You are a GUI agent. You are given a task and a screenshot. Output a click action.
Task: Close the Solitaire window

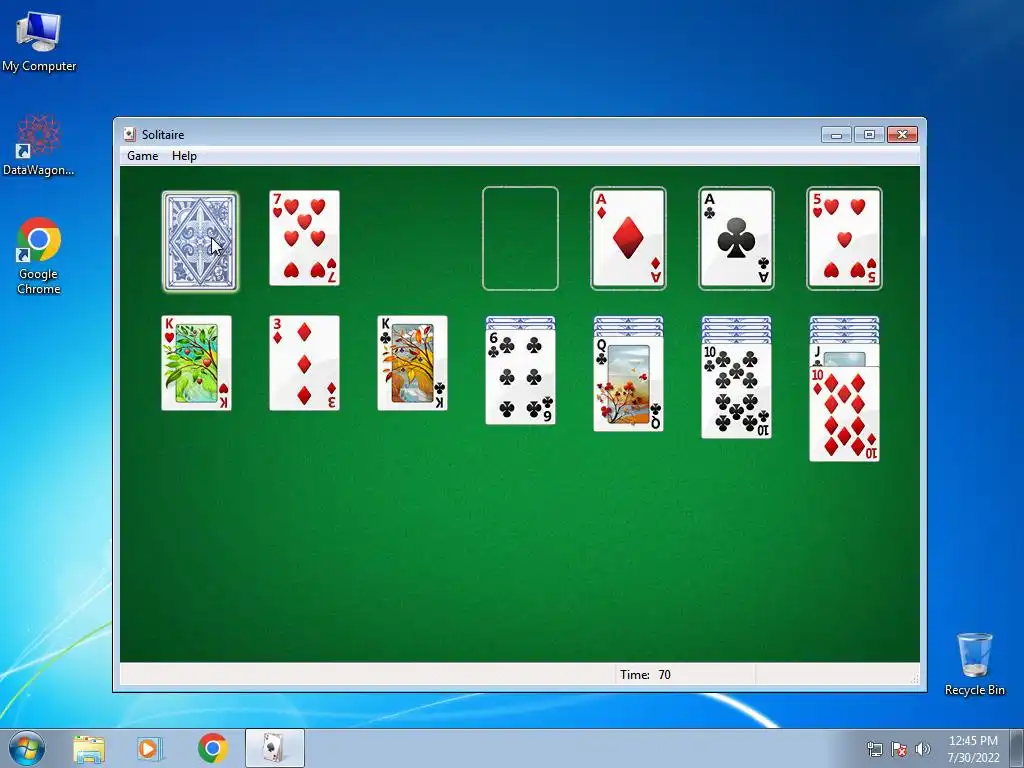[x=902, y=135]
